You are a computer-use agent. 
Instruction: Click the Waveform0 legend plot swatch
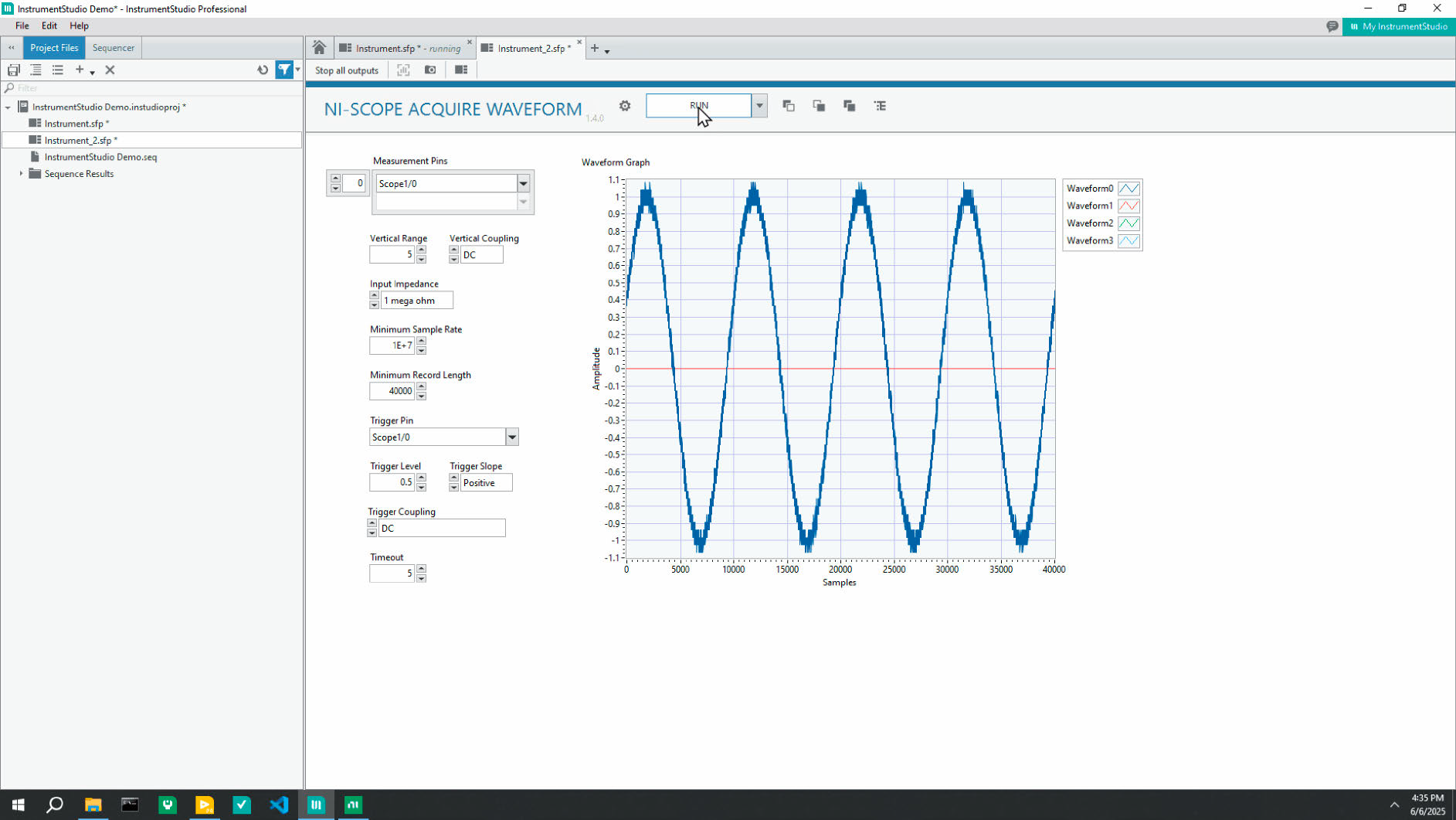point(1128,189)
